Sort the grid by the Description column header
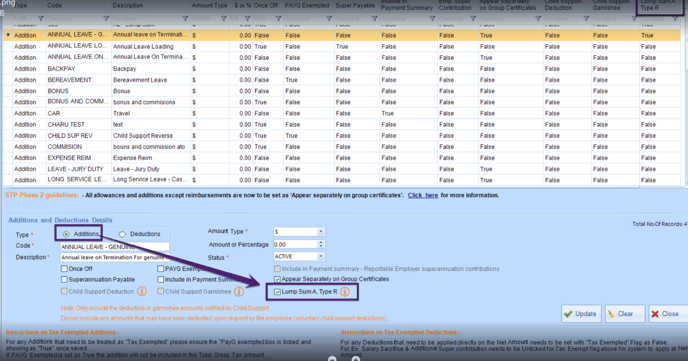Image resolution: width=688 pixels, height=361 pixels. 150,6
